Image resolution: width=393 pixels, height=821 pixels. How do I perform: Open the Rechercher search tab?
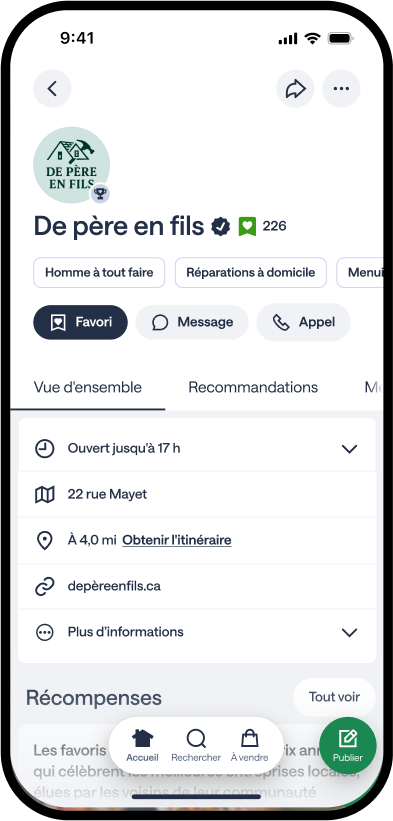[x=196, y=746]
